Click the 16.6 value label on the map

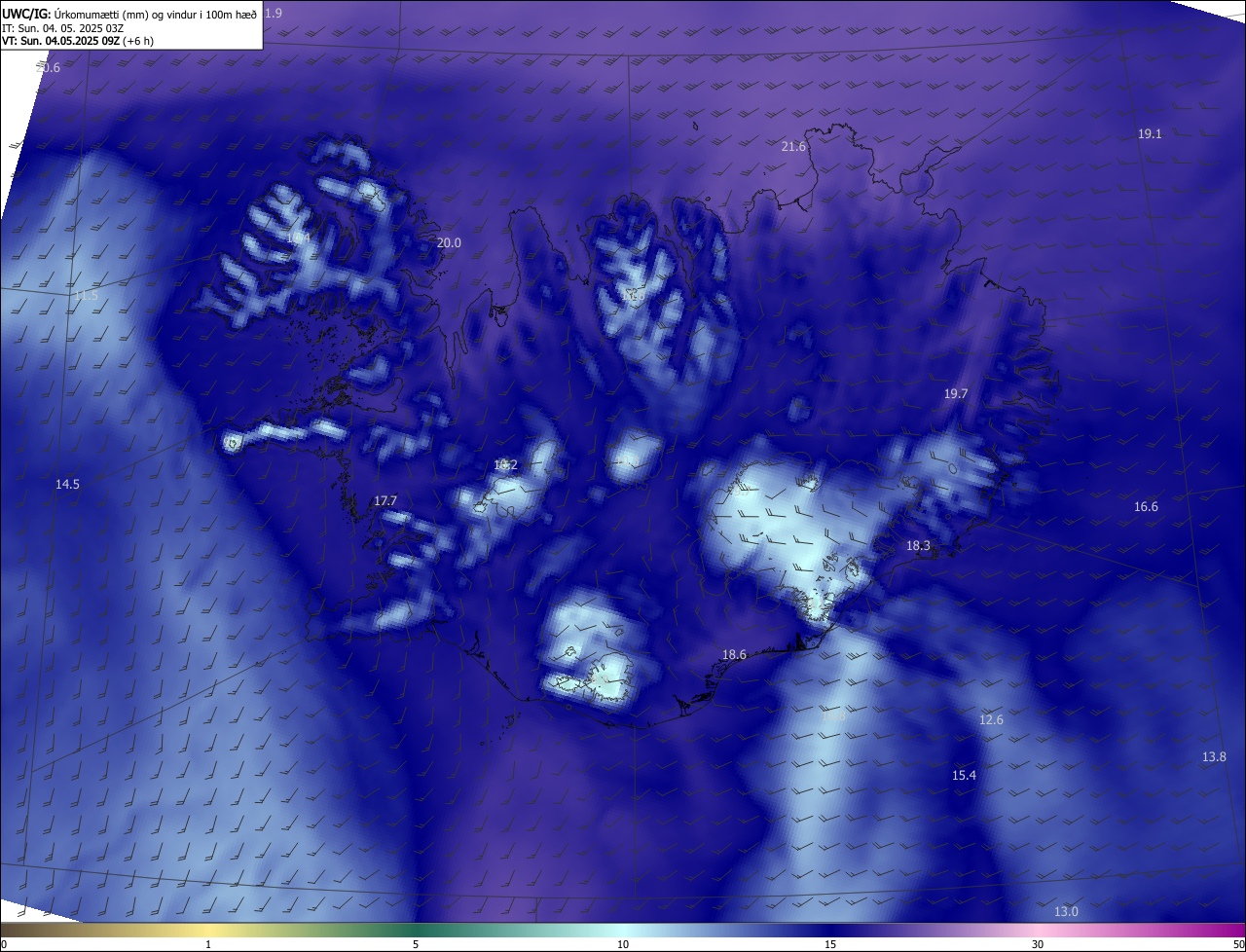[1146, 506]
